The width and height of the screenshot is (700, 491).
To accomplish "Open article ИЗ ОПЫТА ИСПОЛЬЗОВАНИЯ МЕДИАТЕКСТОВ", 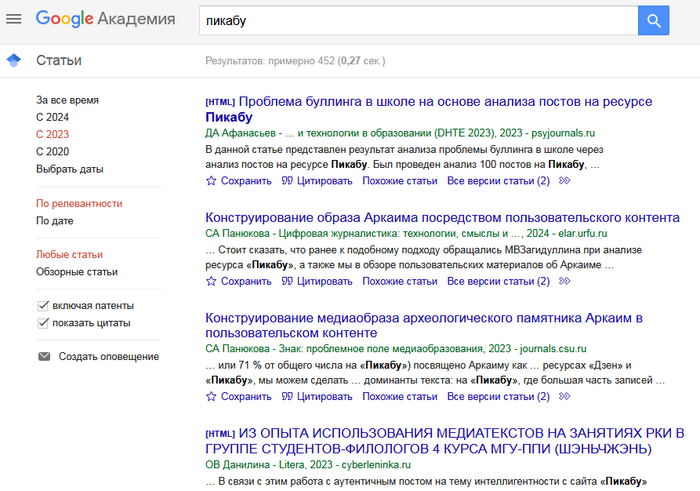I will (445, 441).
